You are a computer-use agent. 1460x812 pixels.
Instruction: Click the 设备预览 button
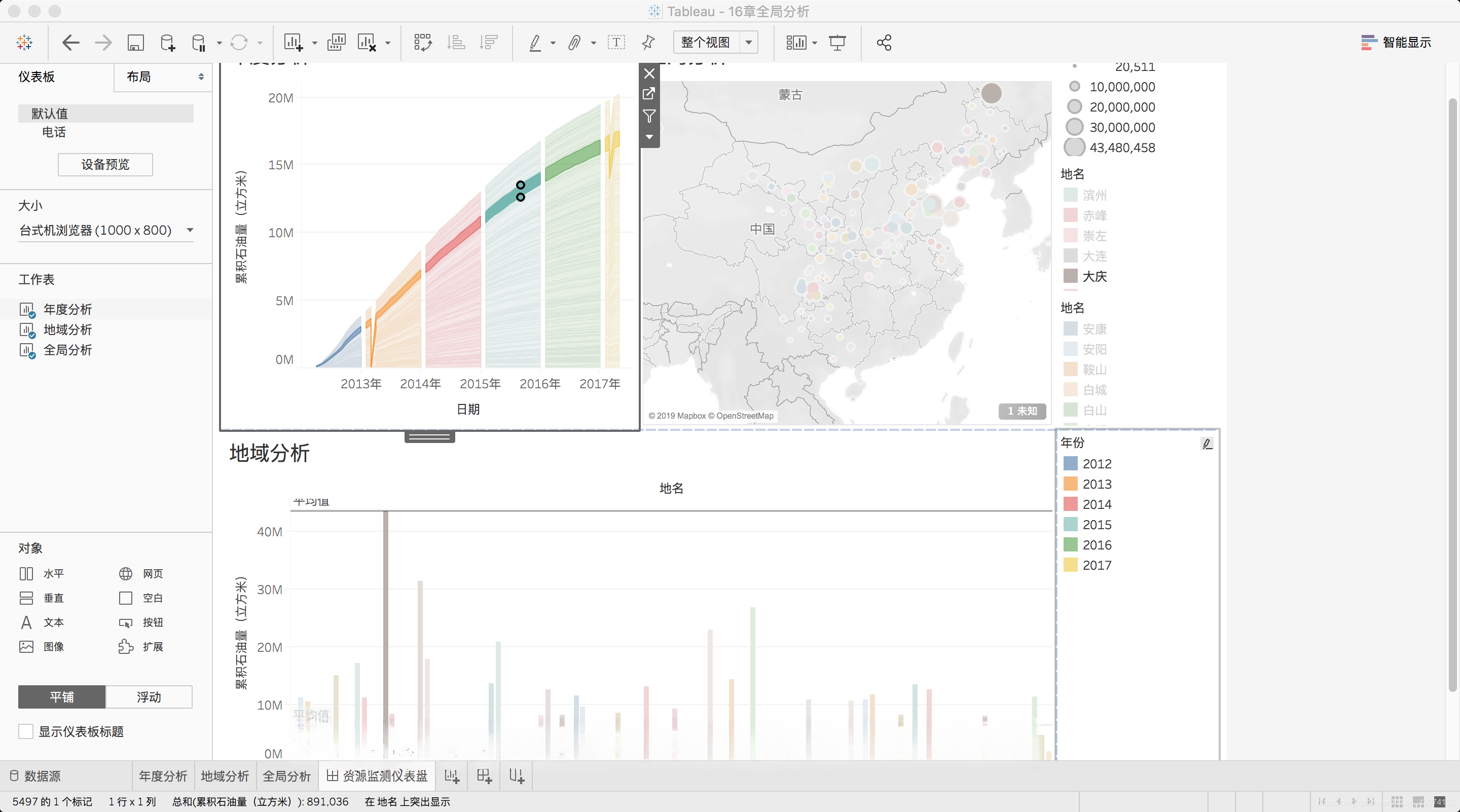tap(105, 164)
